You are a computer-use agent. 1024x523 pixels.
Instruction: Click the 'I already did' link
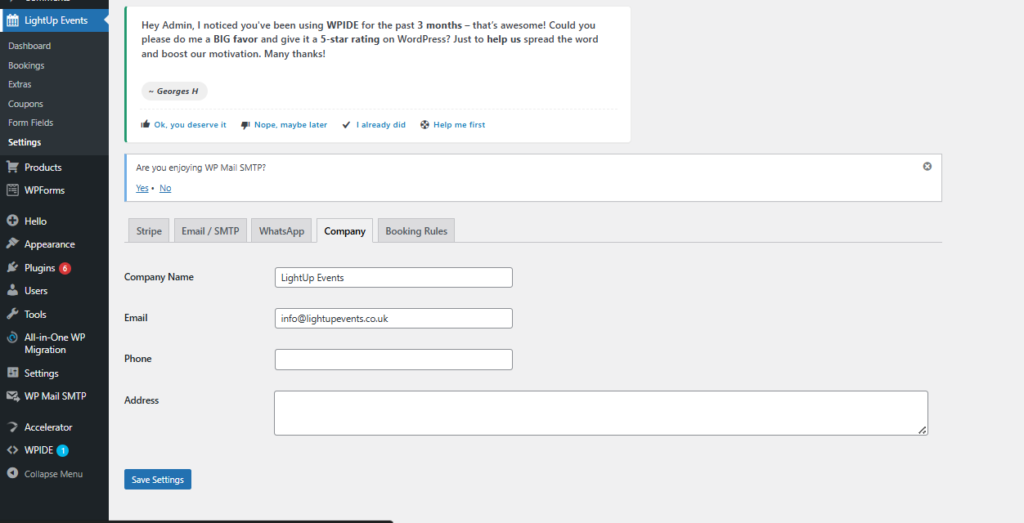point(381,125)
